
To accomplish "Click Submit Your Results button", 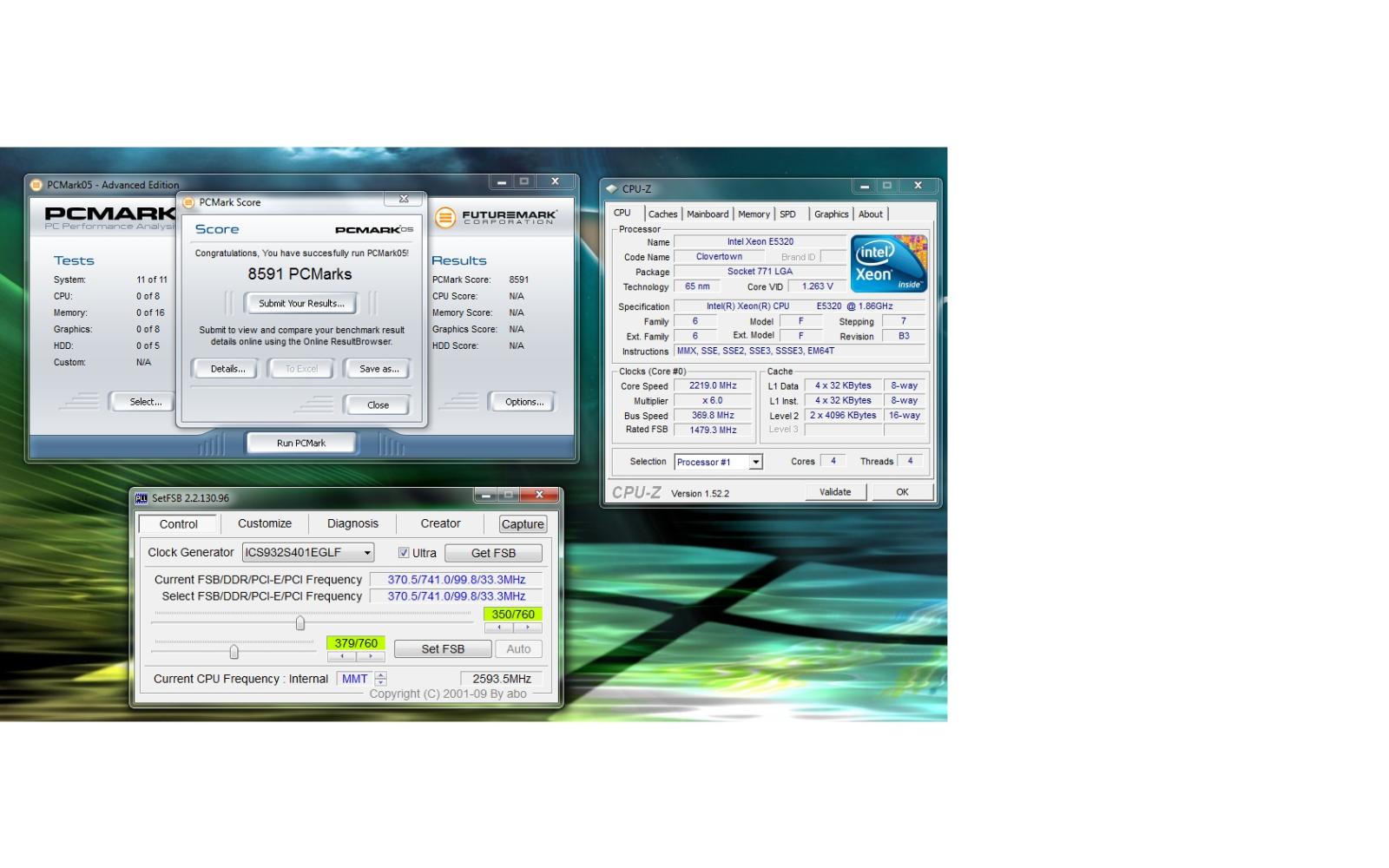I will click(301, 304).
